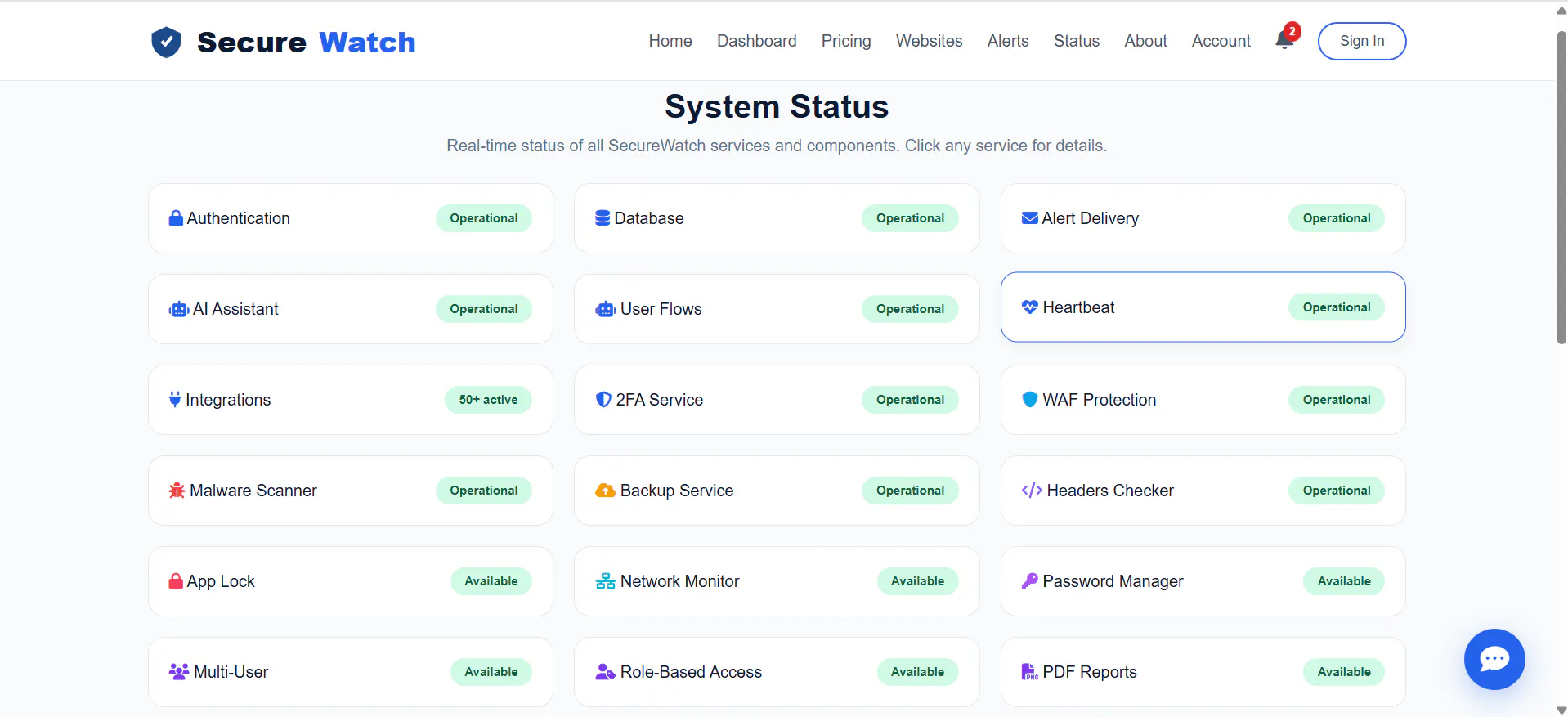
Task: Click the Backup Service cloud icon
Action: click(605, 491)
